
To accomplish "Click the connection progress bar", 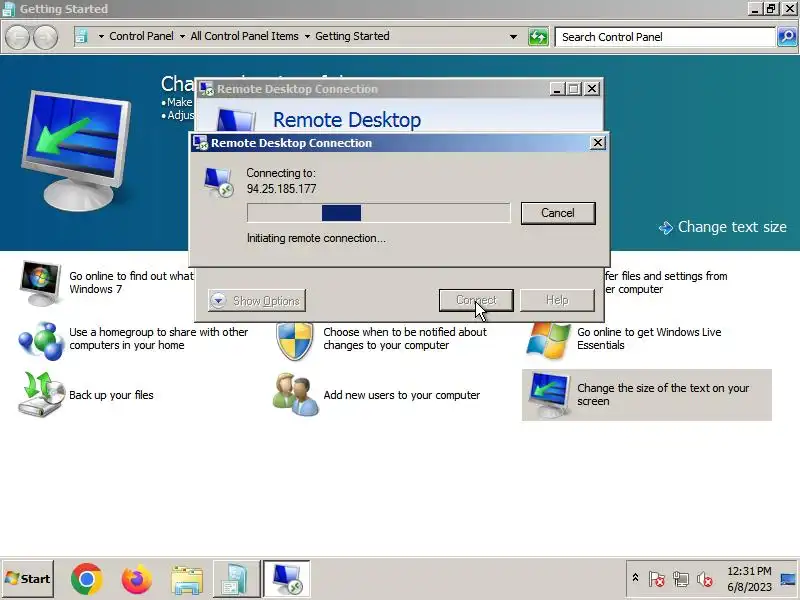I will 378,213.
